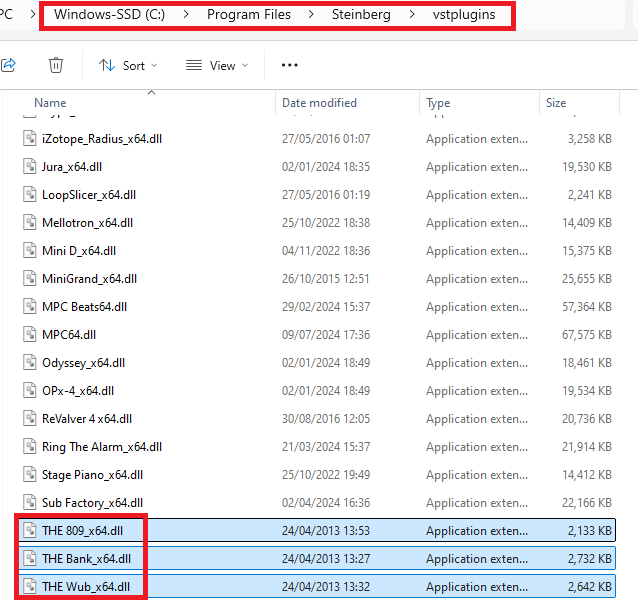The height and width of the screenshot is (601, 638).
Task: Navigate to Steinberg breadcrumb
Action: click(x=361, y=15)
